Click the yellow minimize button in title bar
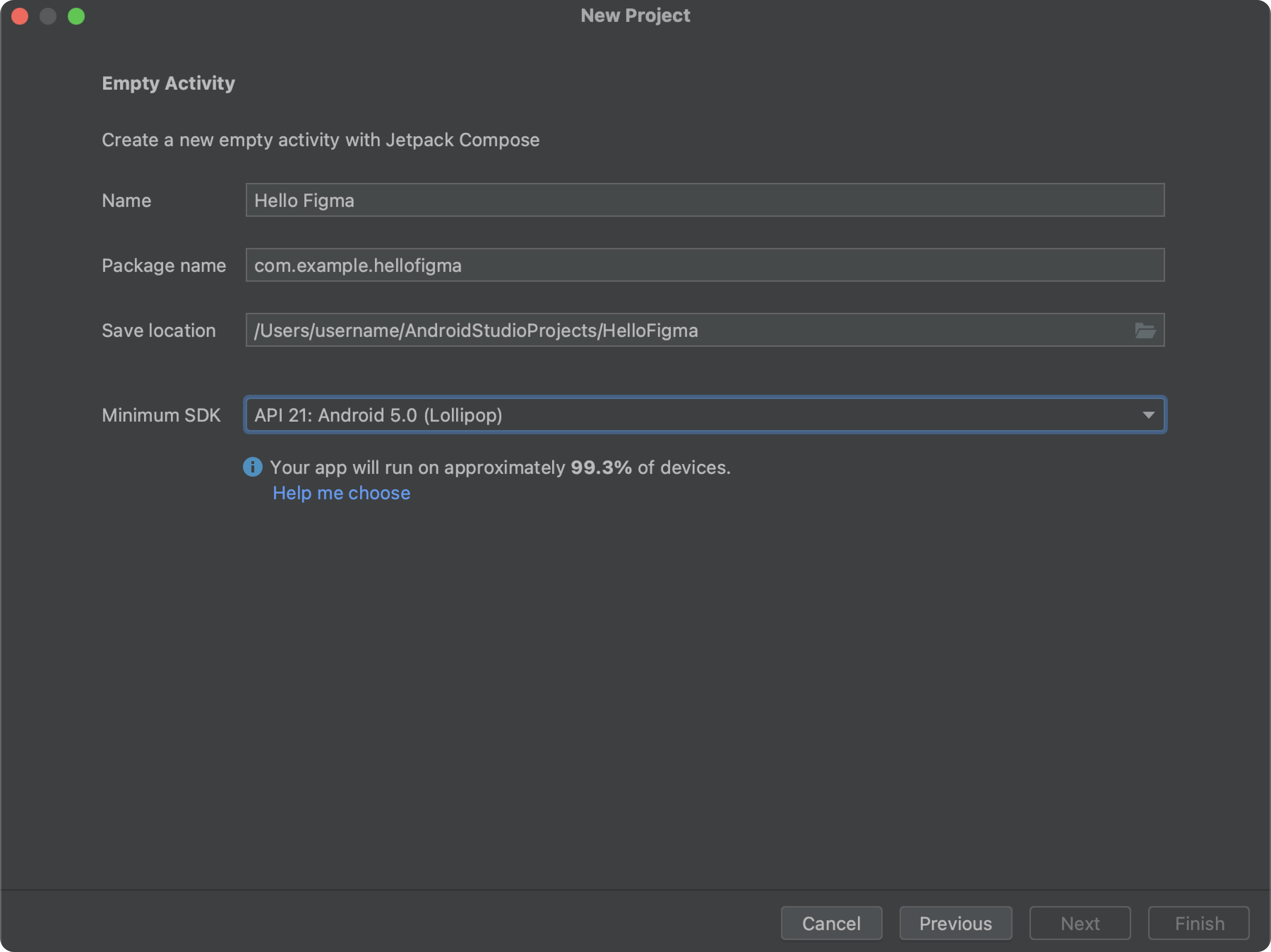The image size is (1271, 952). (45, 16)
